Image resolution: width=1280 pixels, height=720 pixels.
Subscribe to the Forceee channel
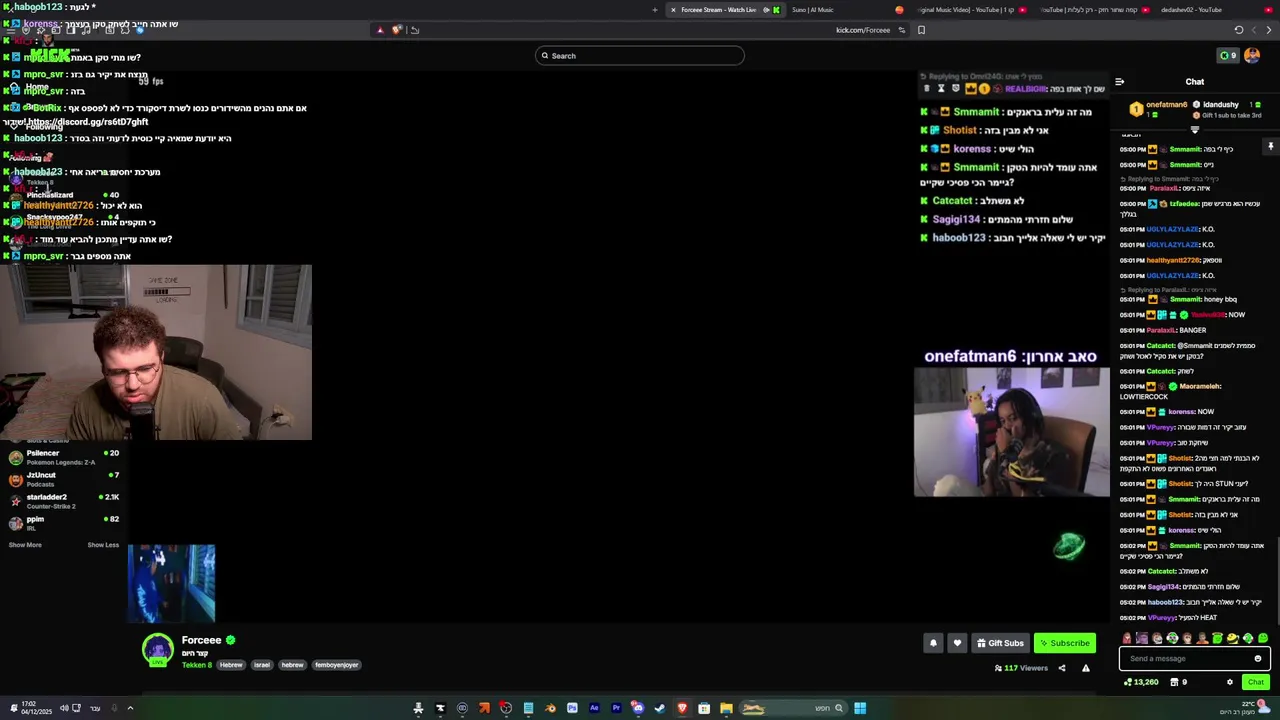coord(1064,643)
